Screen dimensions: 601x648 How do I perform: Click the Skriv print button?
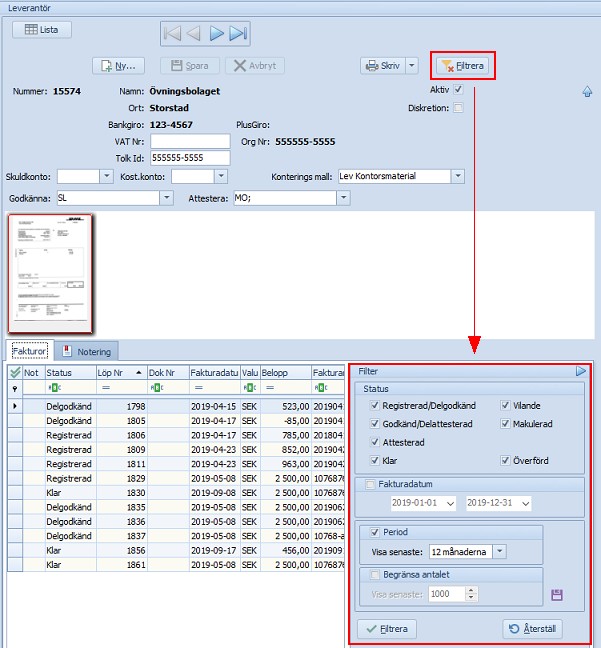pos(383,66)
